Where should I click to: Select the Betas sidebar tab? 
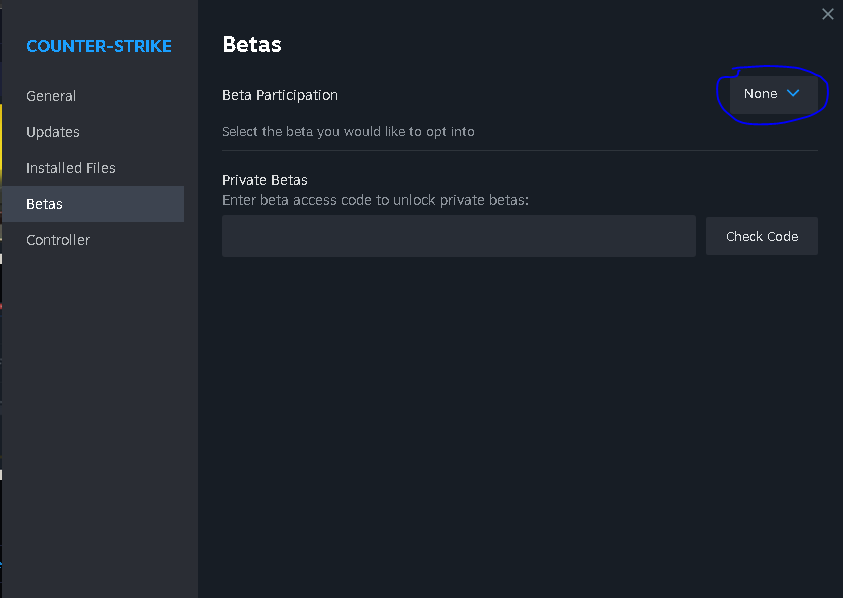pos(45,204)
